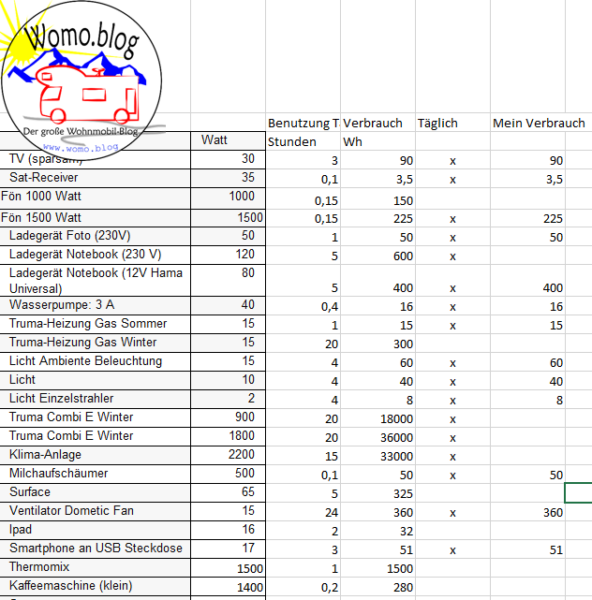Click the 33000 Wh consumption cell
This screenshot has height=600, width=592.
point(378,456)
